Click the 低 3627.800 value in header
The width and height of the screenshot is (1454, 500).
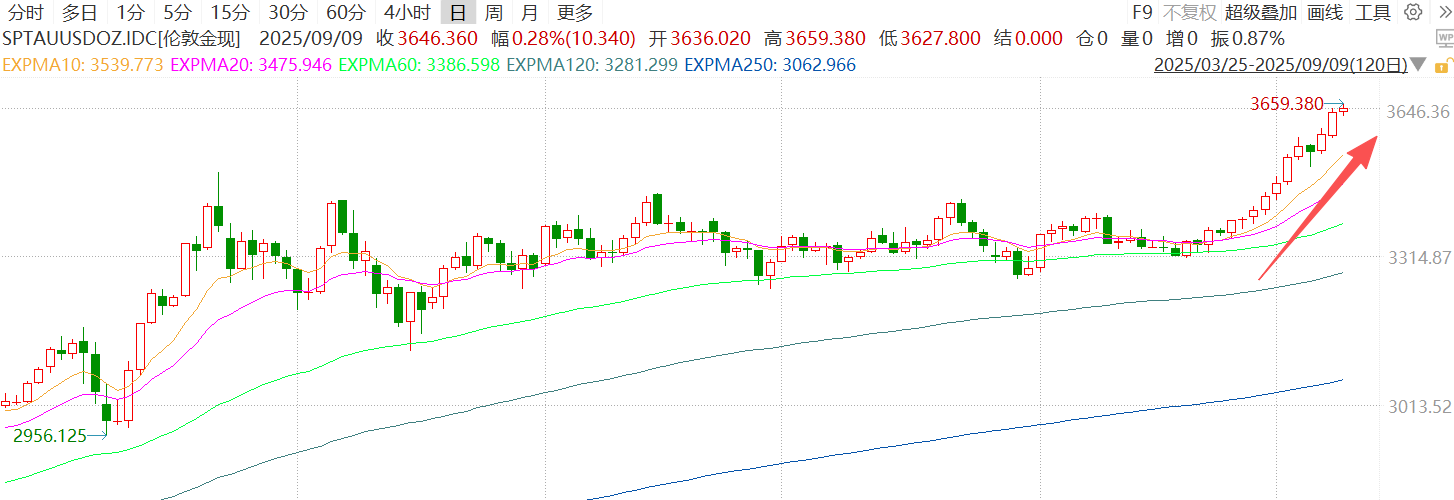(x=929, y=40)
